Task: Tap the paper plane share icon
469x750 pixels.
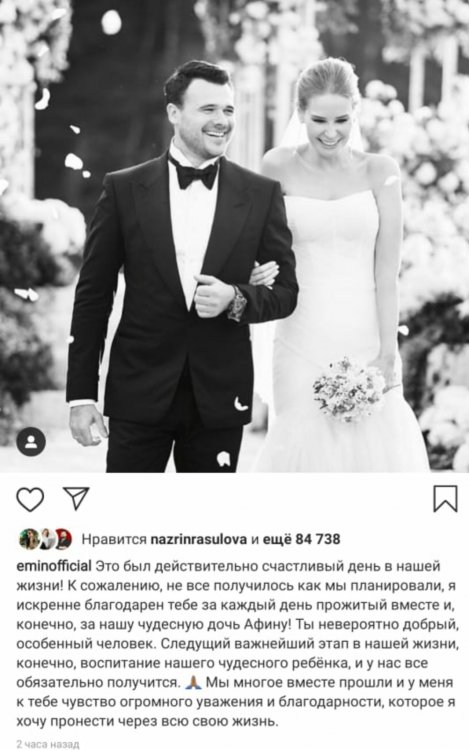Action: point(76,498)
